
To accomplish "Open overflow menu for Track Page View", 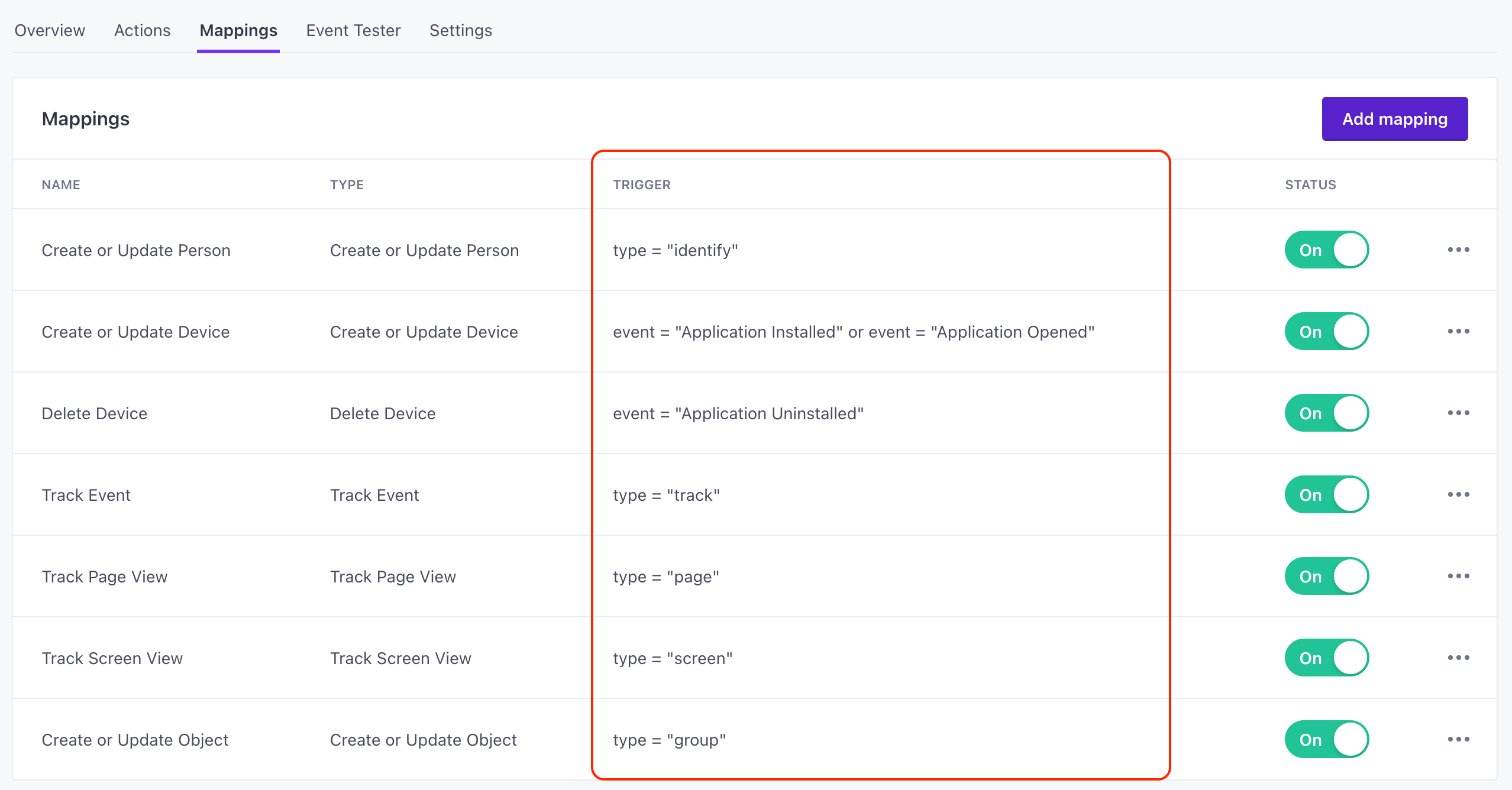I will pyautogui.click(x=1458, y=576).
